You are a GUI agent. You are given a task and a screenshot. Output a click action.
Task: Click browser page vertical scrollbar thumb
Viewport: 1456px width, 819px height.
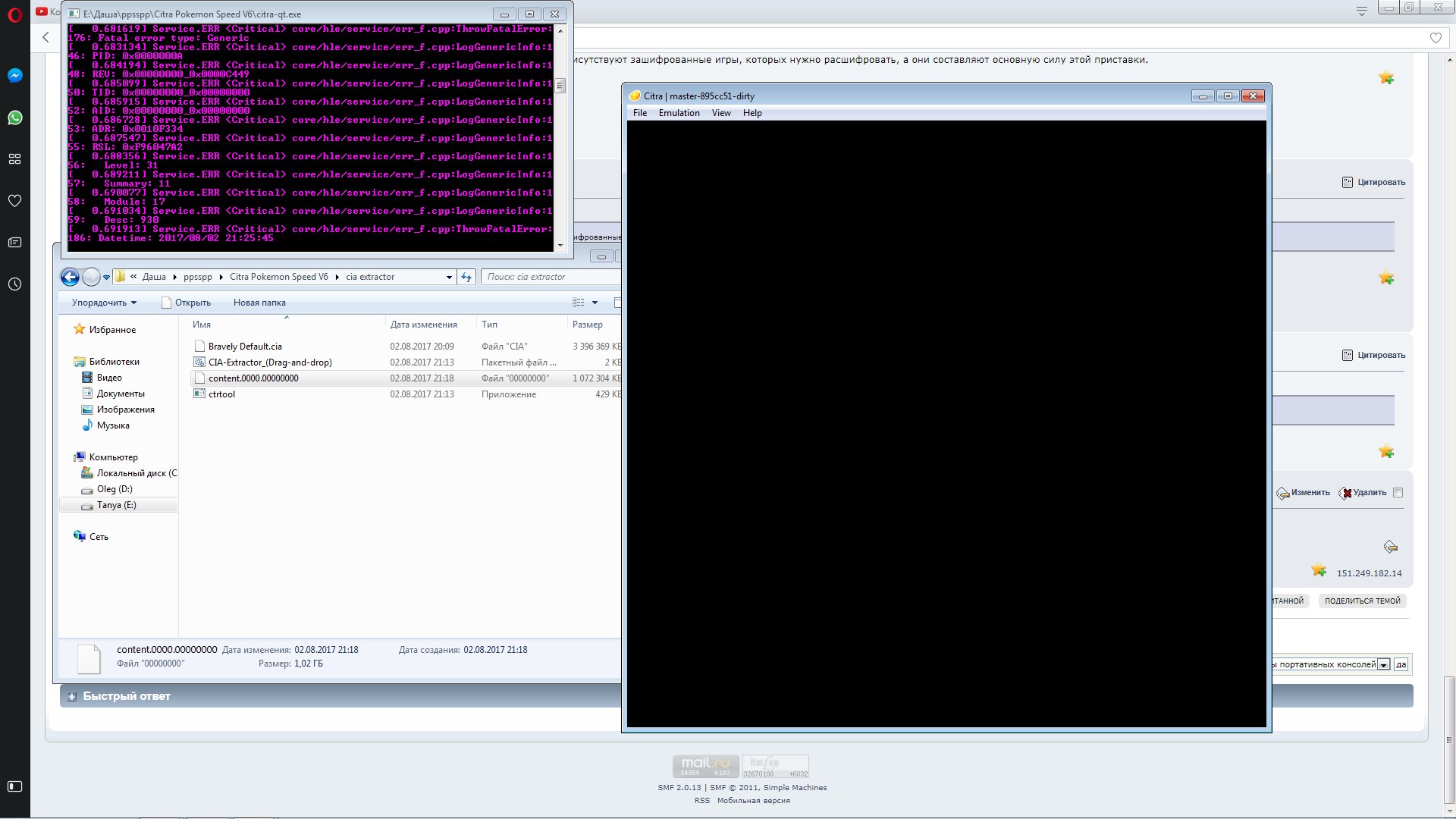1449,739
